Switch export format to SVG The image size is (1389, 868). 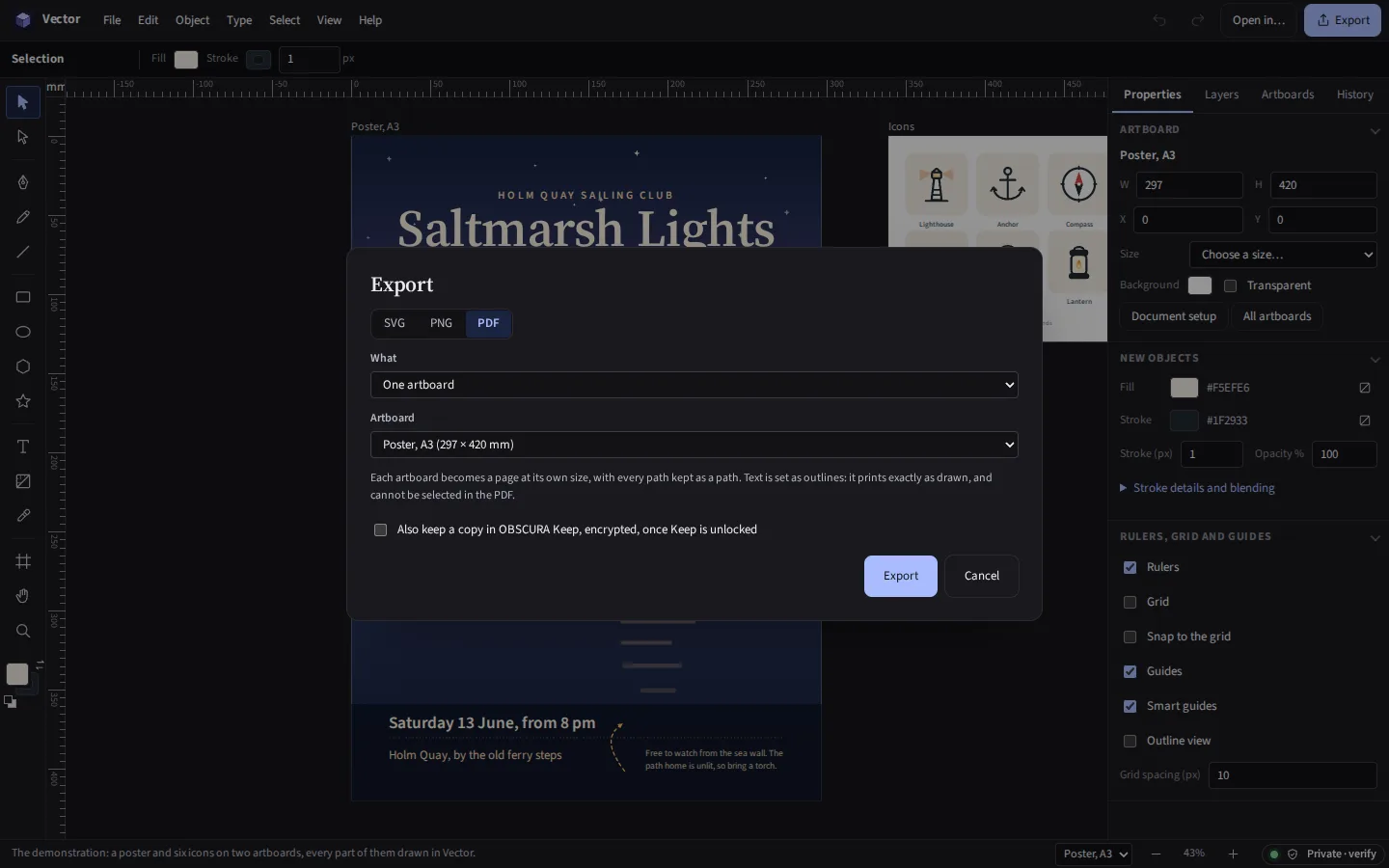coord(395,323)
